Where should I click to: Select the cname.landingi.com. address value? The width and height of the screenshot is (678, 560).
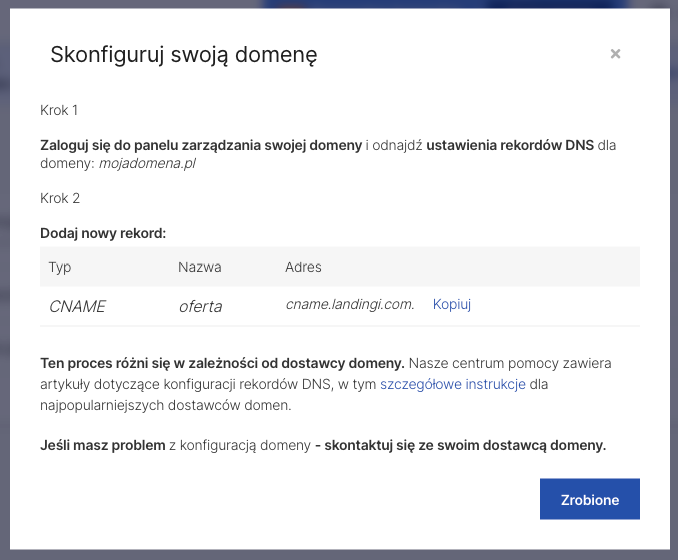[x=350, y=304]
